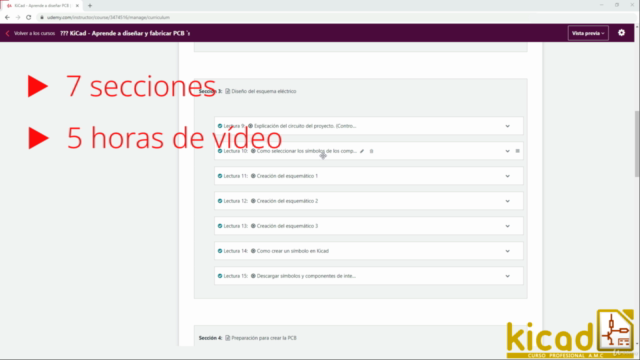
Task: Select Explicación del circuito del proyecto lecture
Action: click(x=305, y=126)
